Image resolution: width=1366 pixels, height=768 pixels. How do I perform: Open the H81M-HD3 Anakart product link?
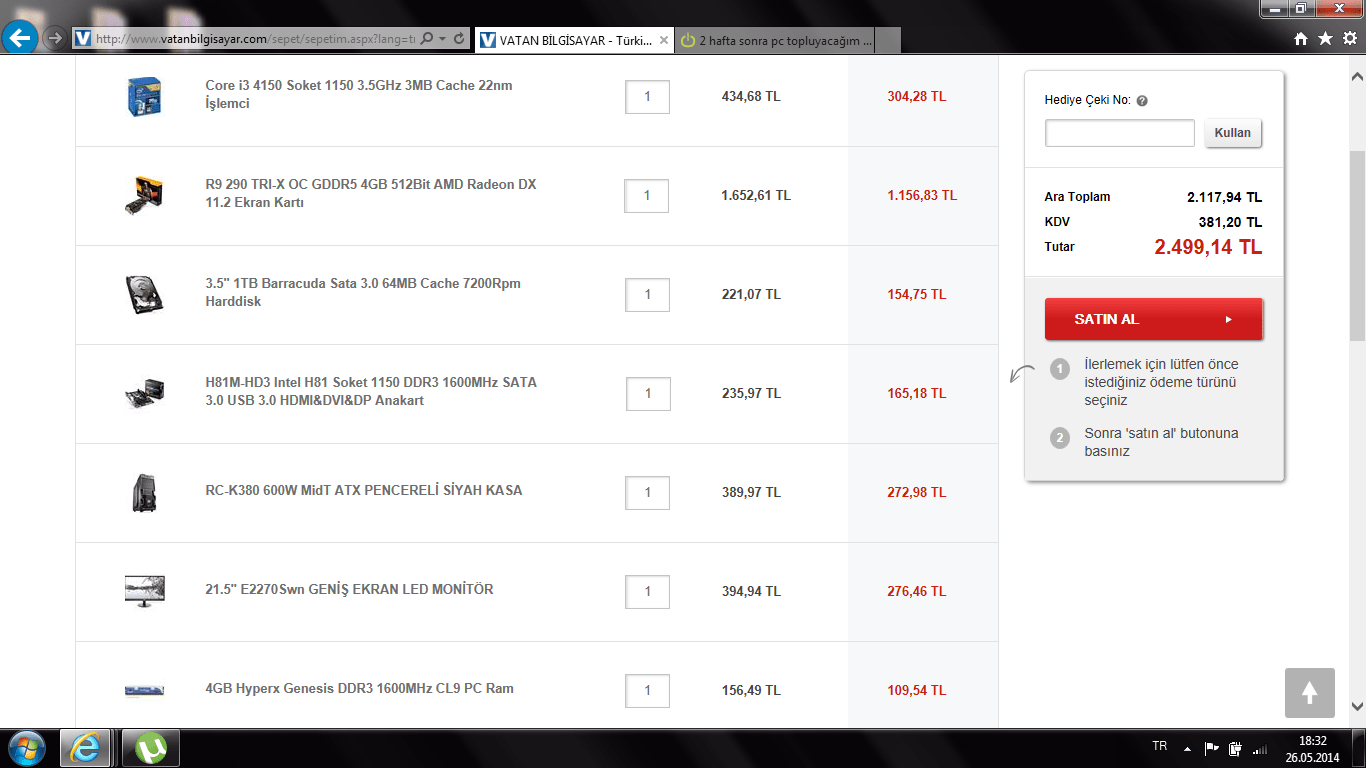tap(371, 391)
